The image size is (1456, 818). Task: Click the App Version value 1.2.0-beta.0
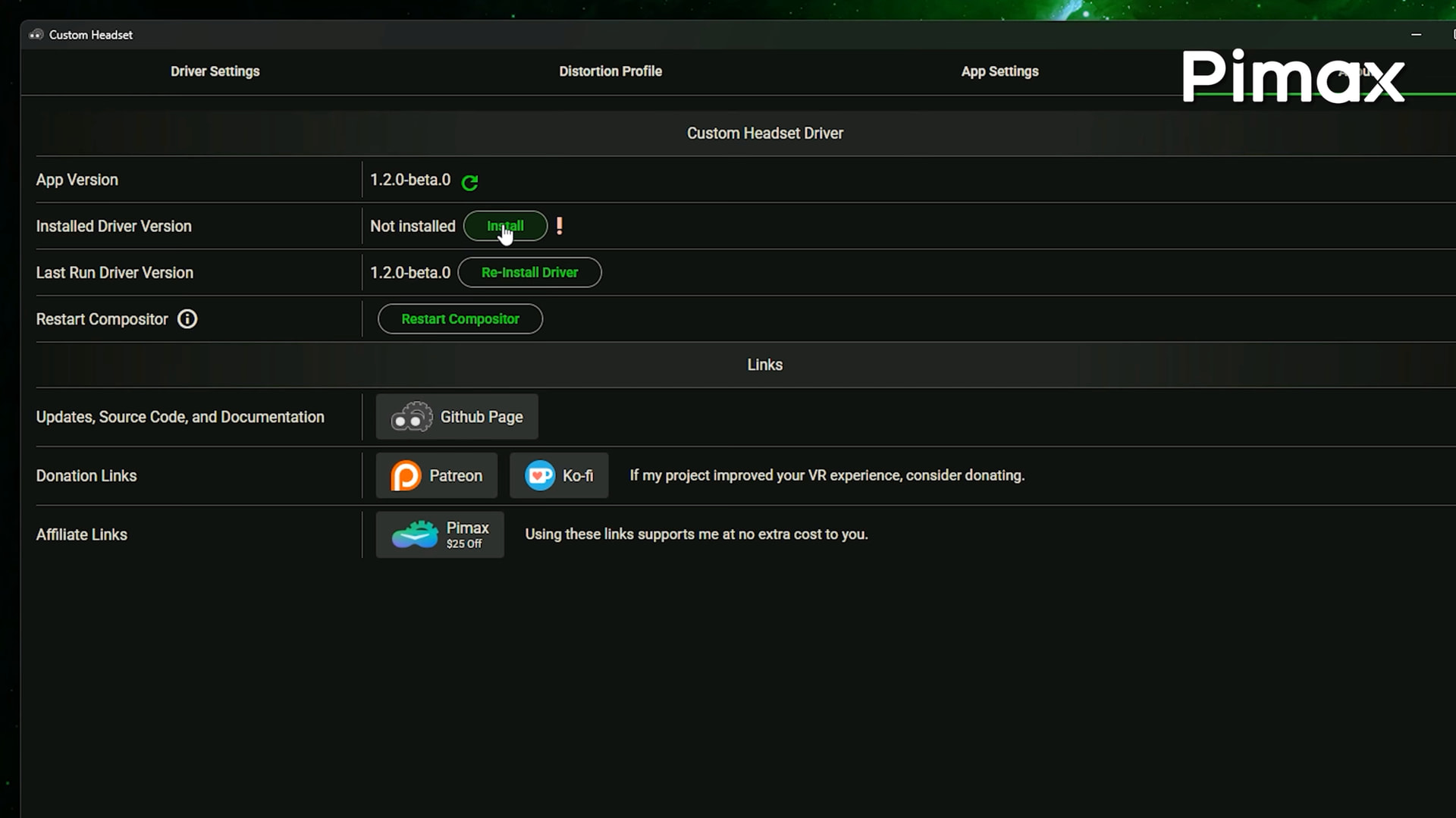pyautogui.click(x=410, y=180)
